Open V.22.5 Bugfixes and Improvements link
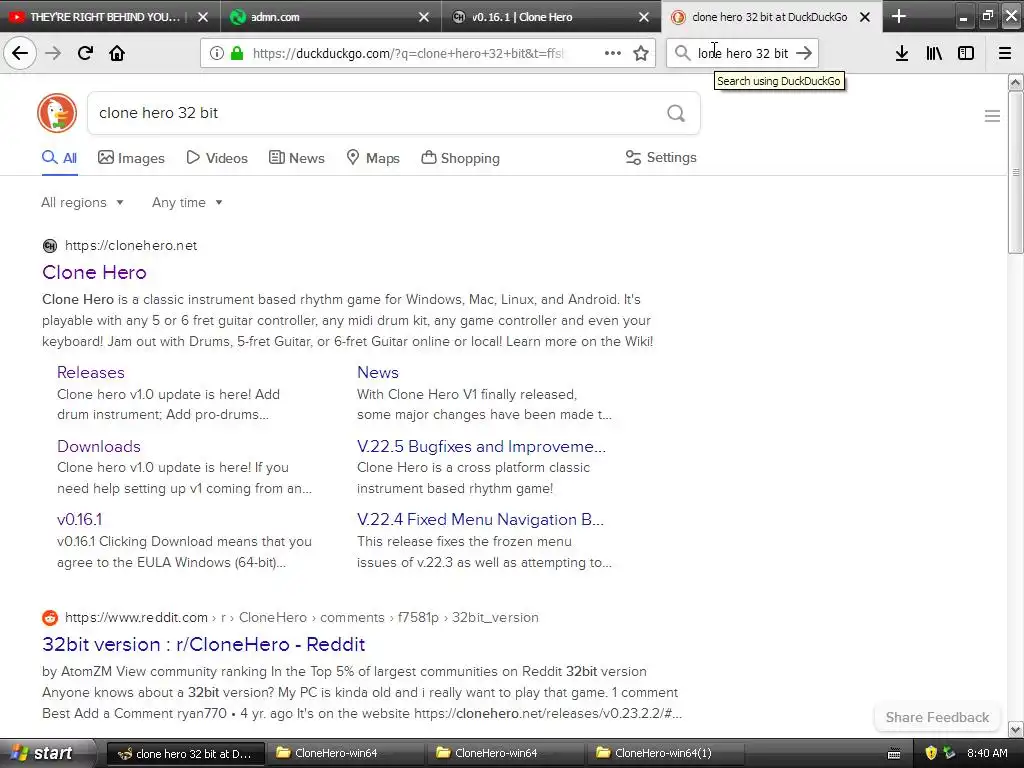1024x768 pixels. pyautogui.click(x=481, y=446)
